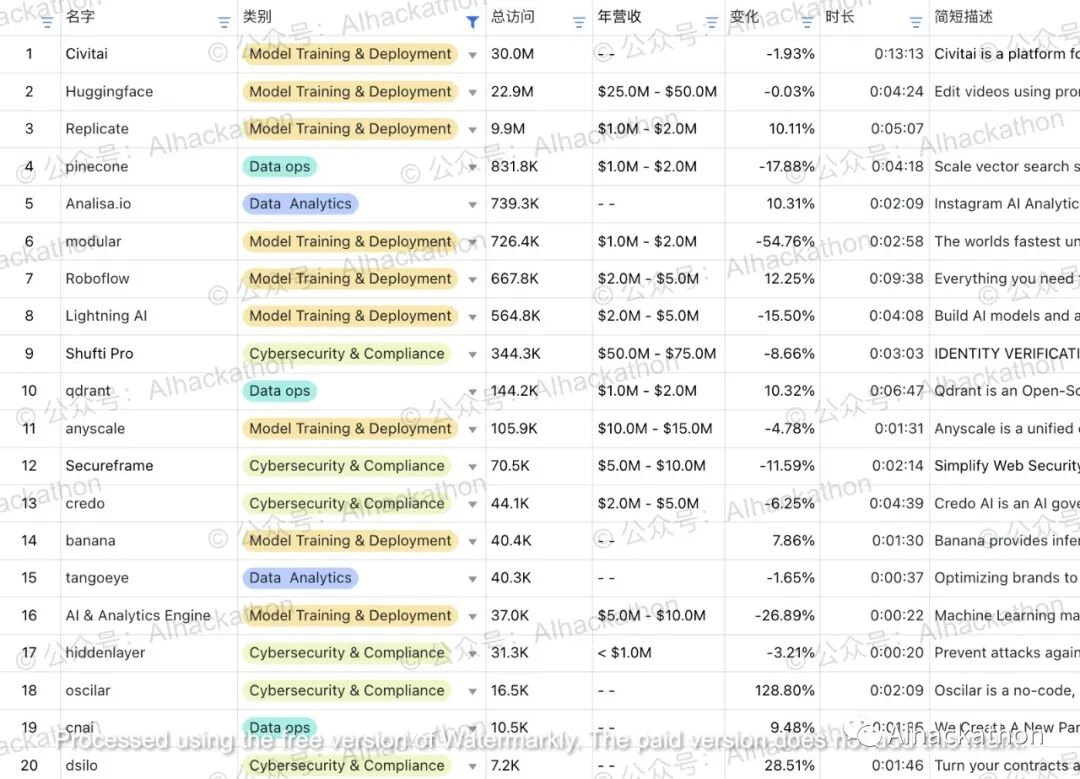1080x779 pixels.
Task: Click the modular name cell
Action: coord(149,241)
